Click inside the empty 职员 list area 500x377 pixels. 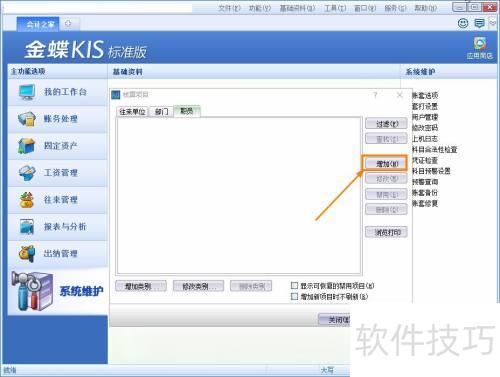(x=239, y=195)
